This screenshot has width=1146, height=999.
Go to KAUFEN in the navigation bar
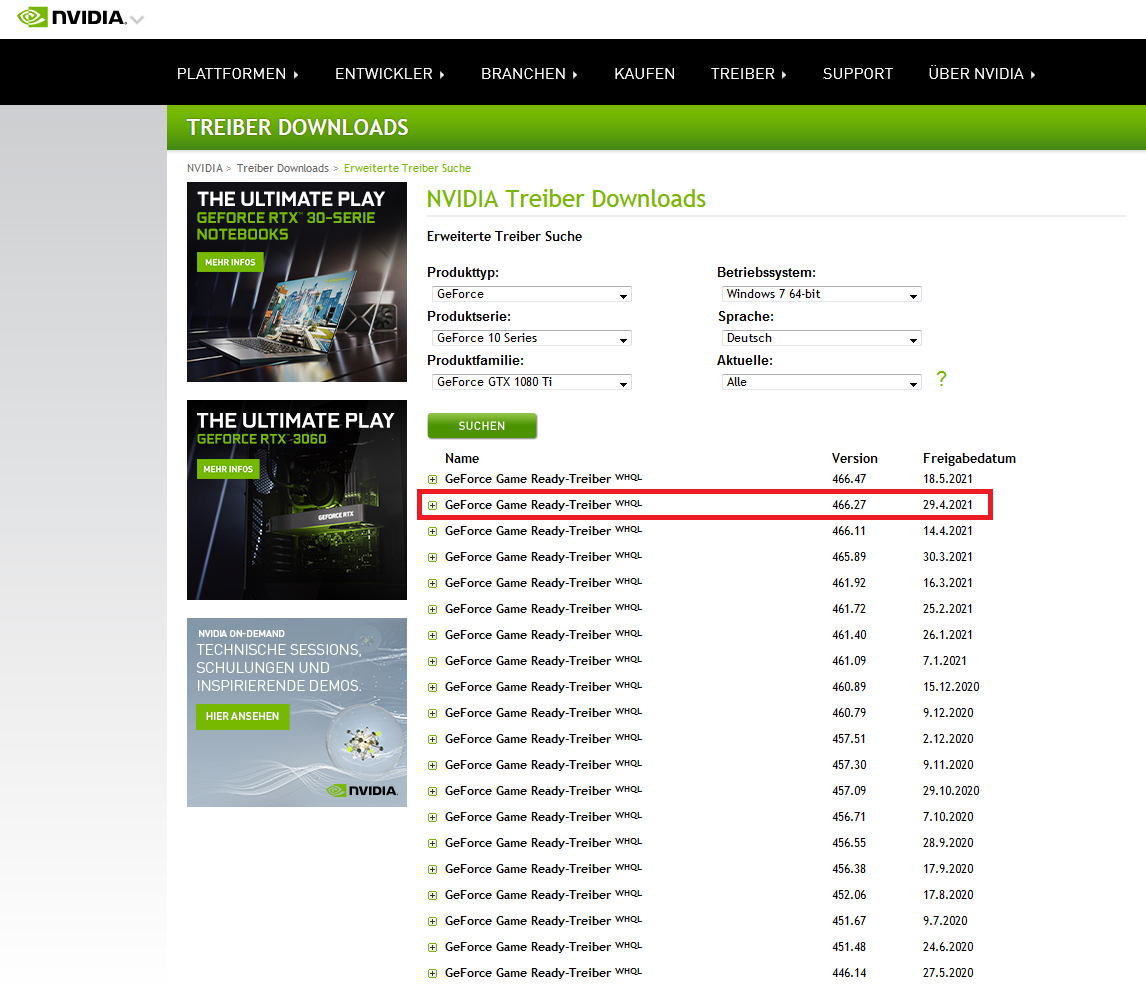644,74
